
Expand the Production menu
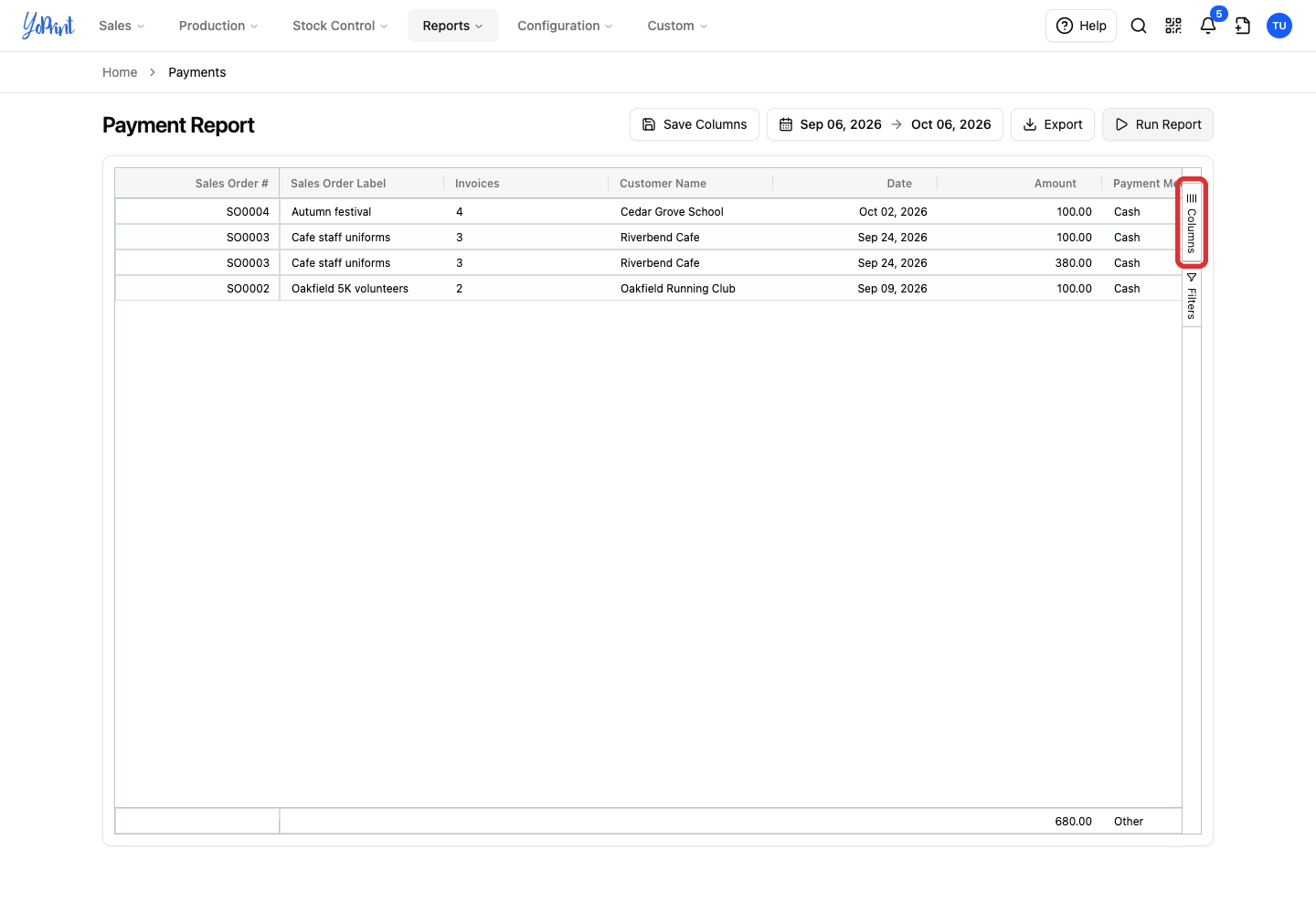(218, 26)
